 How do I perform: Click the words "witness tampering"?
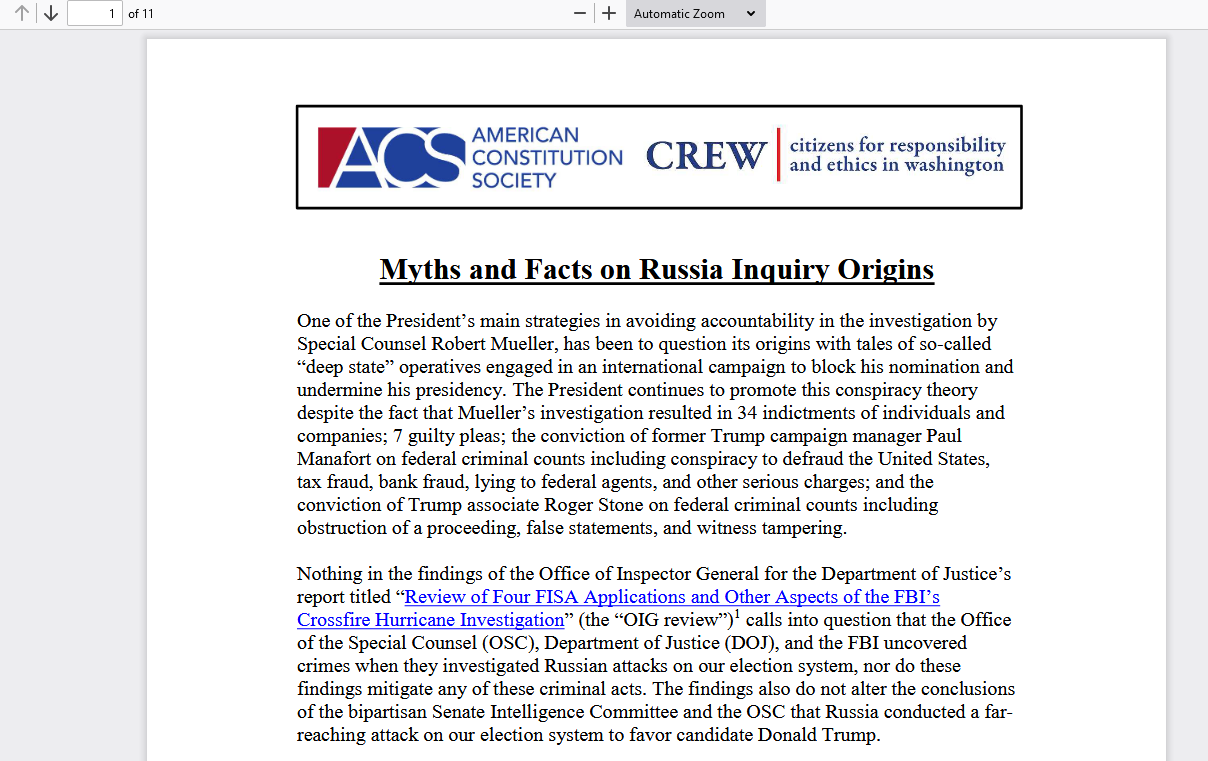769,528
